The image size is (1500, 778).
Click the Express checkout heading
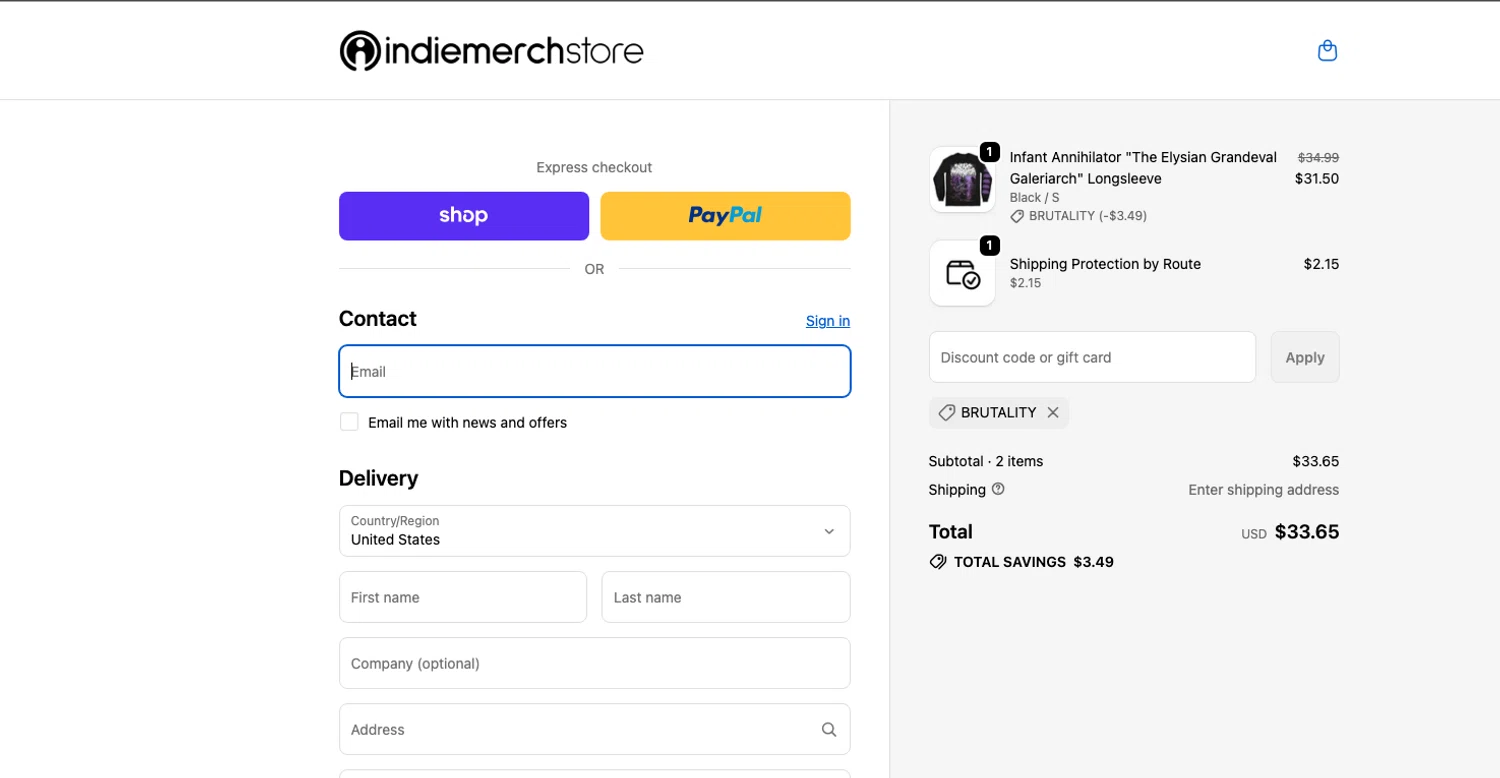594,167
